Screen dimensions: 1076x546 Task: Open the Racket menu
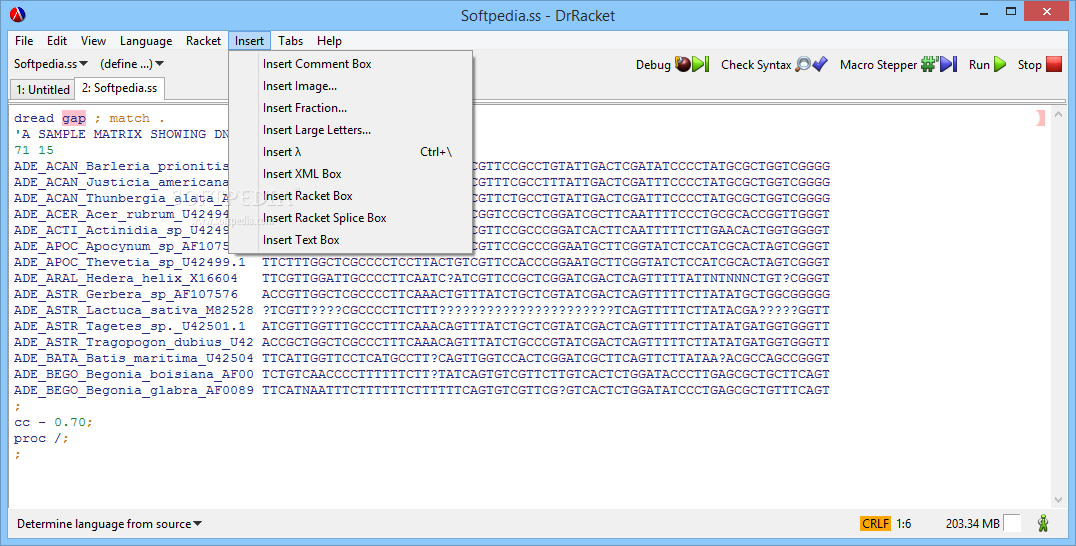(x=203, y=40)
